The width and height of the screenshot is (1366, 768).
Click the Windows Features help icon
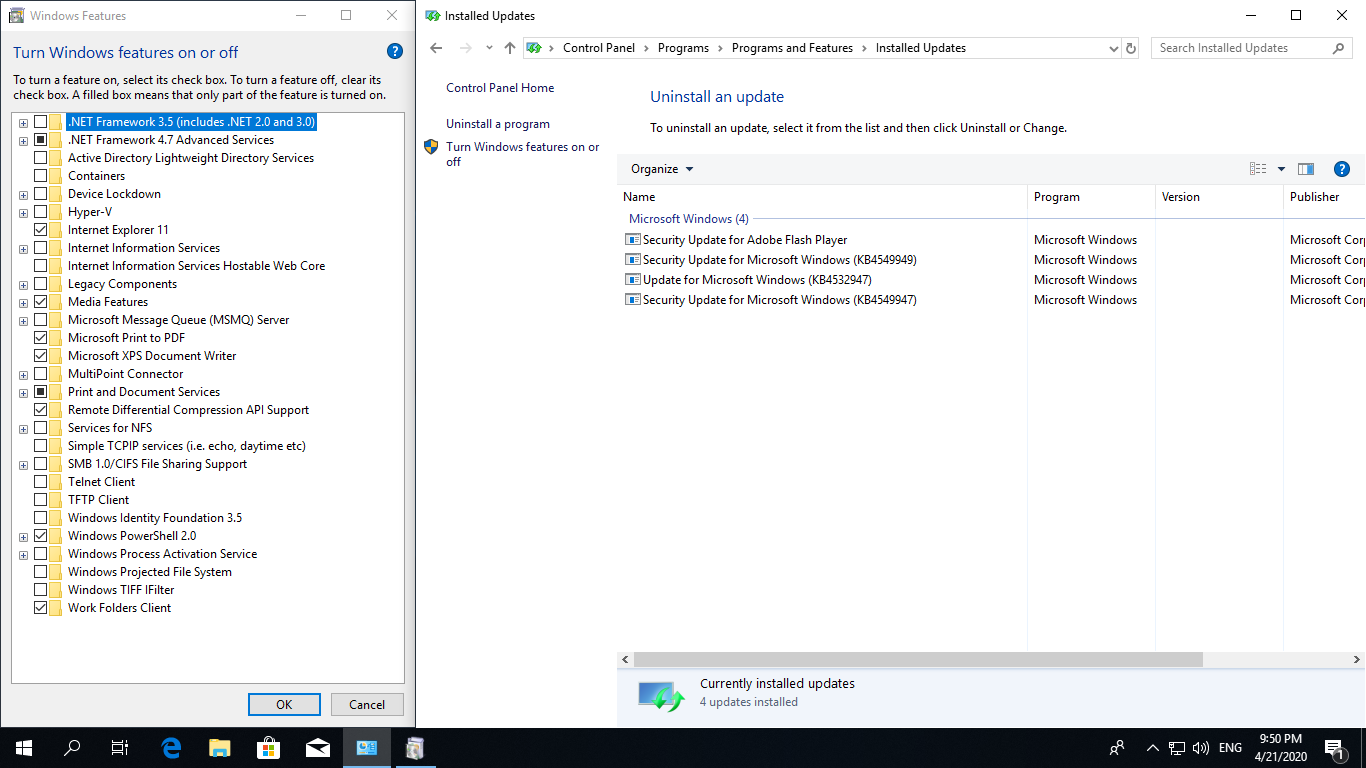click(394, 52)
